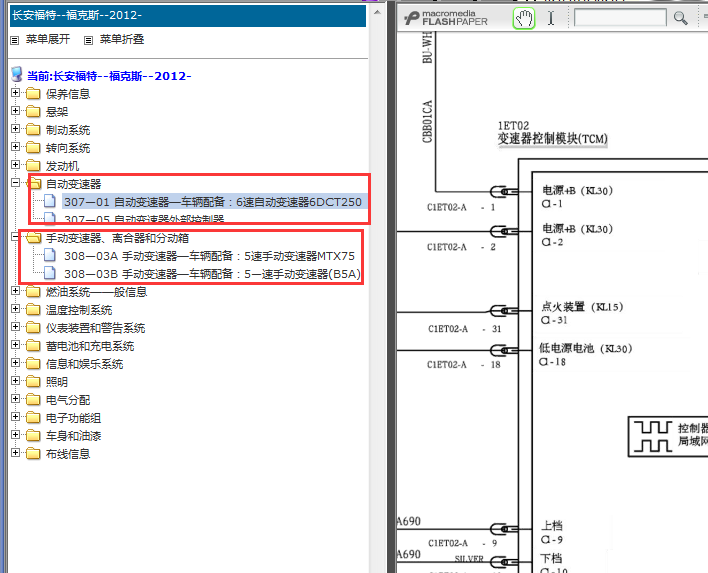Open 308—03A 手动变速器 MTX75 document
The height and width of the screenshot is (573, 708).
(210, 256)
